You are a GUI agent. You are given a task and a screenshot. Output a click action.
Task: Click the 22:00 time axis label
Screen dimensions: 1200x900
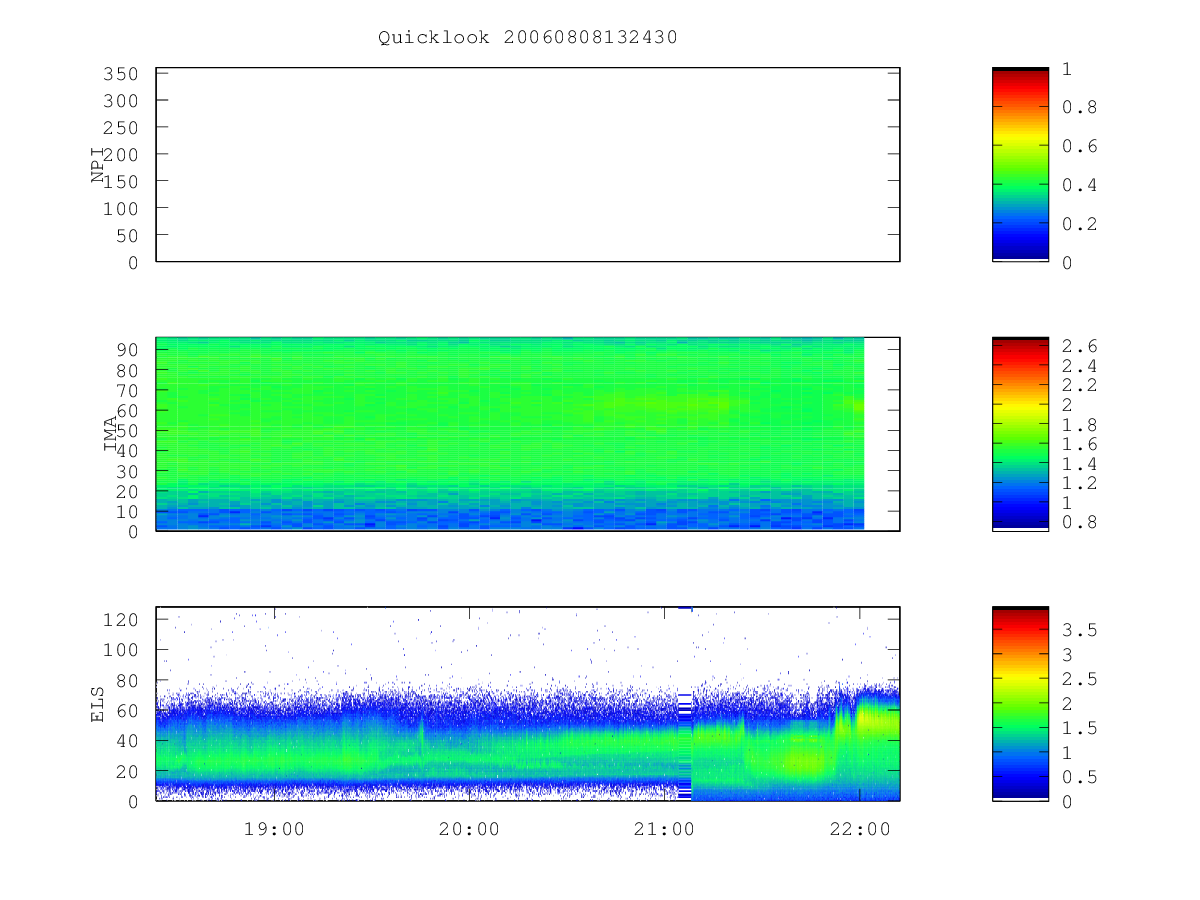tap(861, 829)
